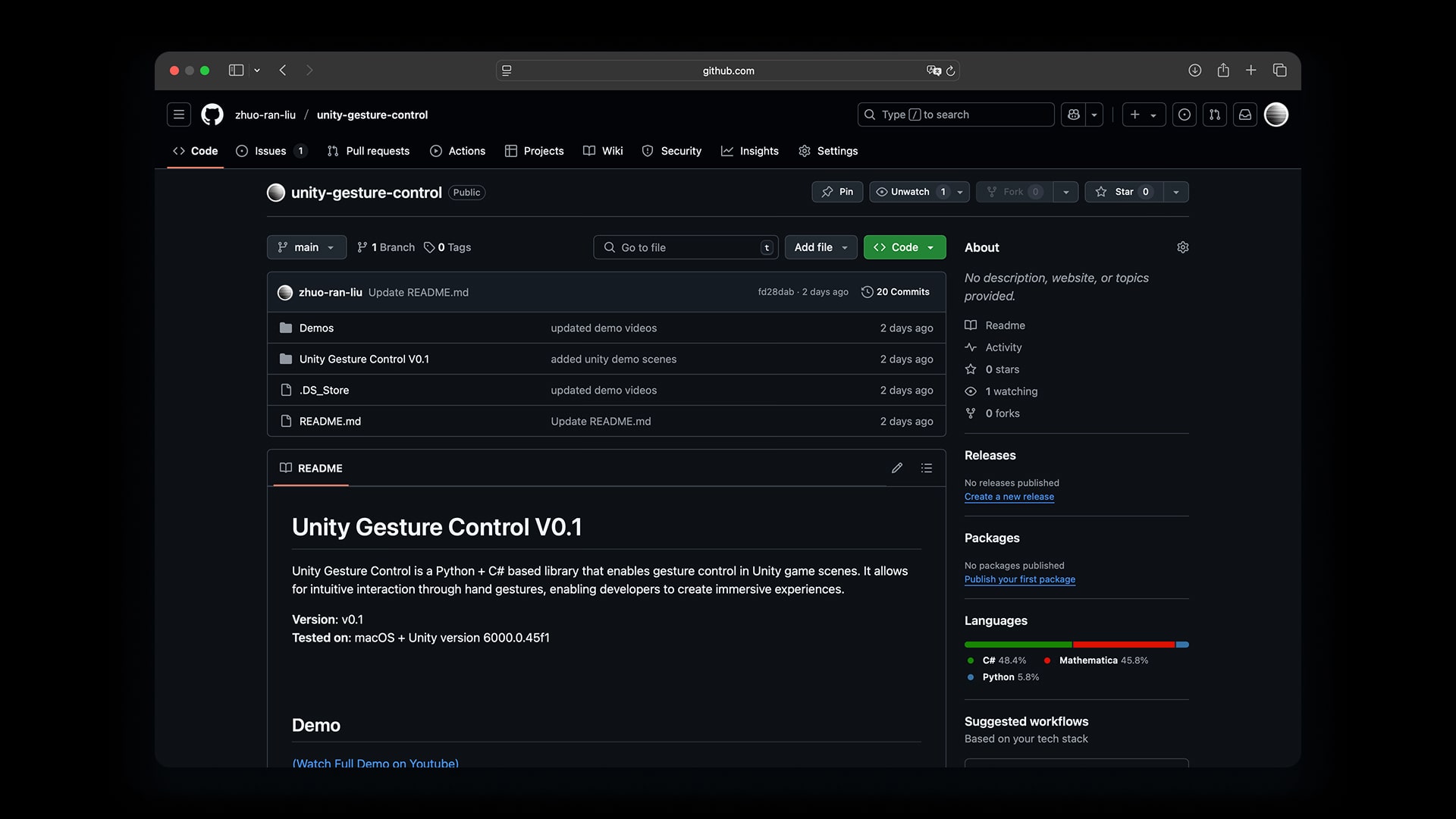Open the Copilot icon in header

pos(1074,115)
